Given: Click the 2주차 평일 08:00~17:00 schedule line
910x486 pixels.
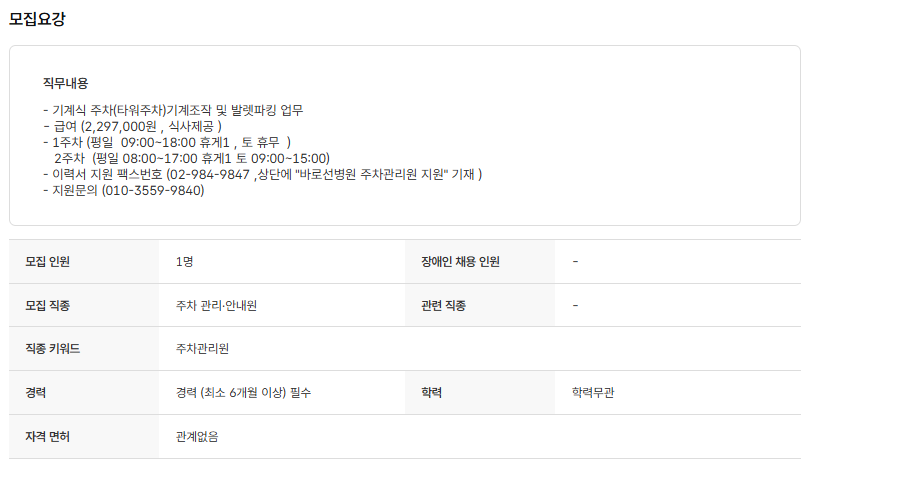Looking at the screenshot, I should point(191,158).
